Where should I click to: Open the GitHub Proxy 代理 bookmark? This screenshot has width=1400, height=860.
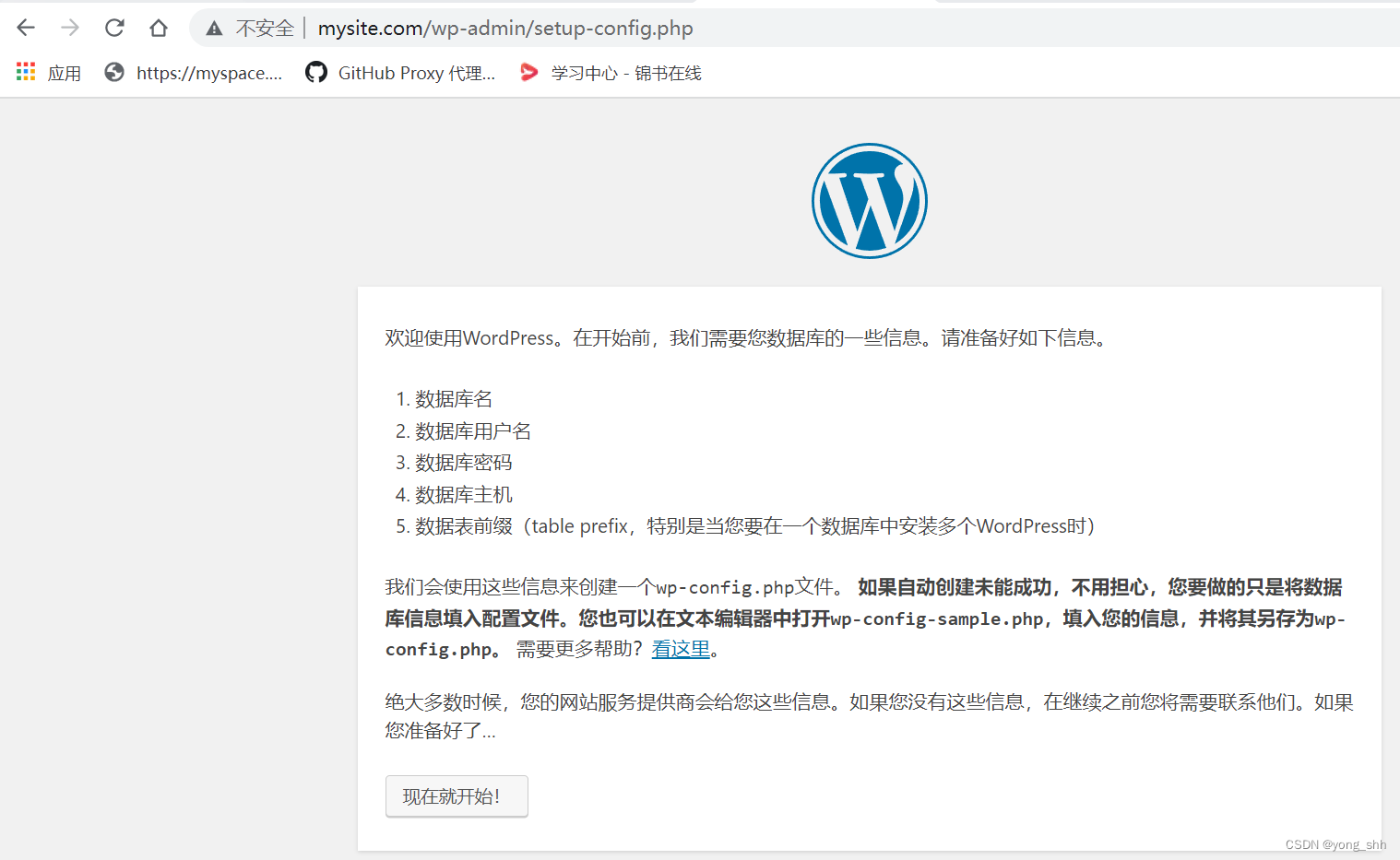[417, 72]
